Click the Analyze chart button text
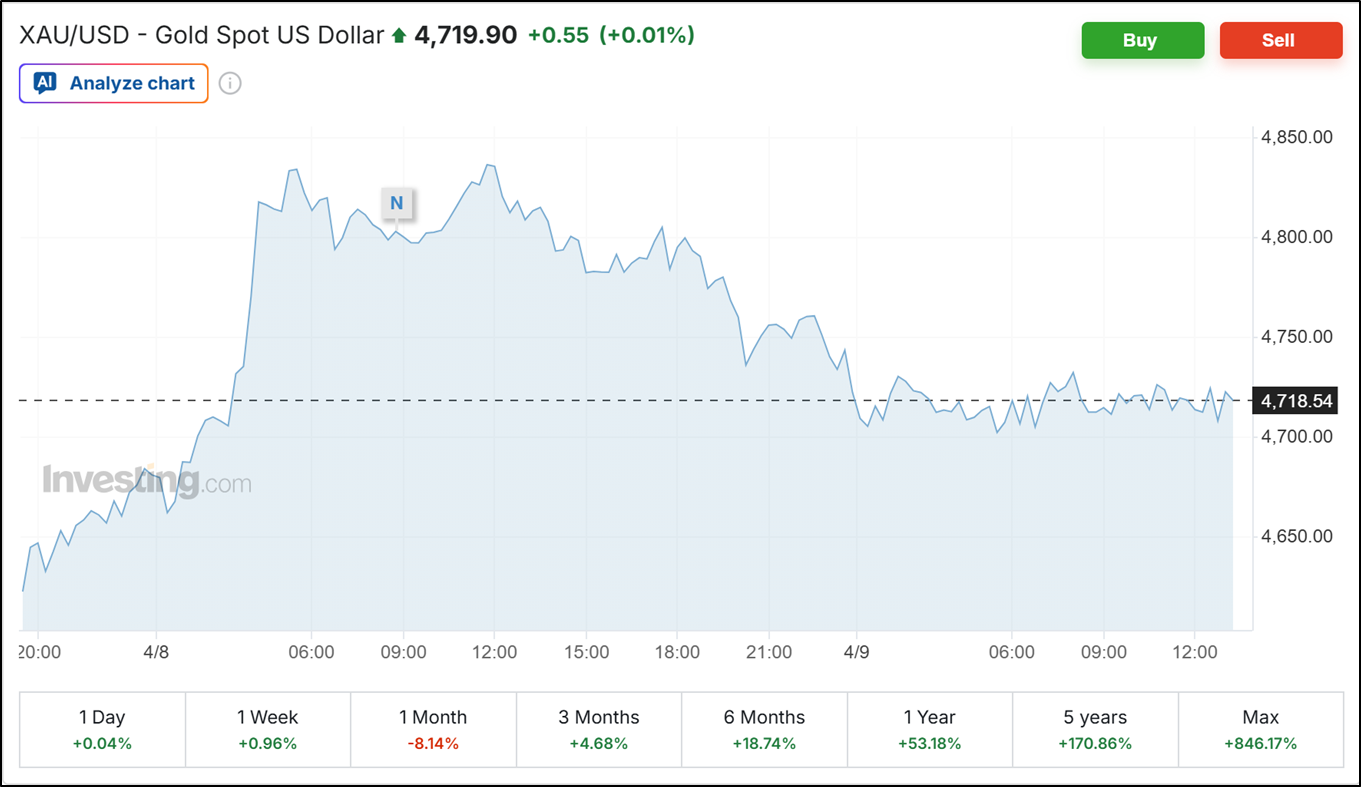 click(x=132, y=83)
